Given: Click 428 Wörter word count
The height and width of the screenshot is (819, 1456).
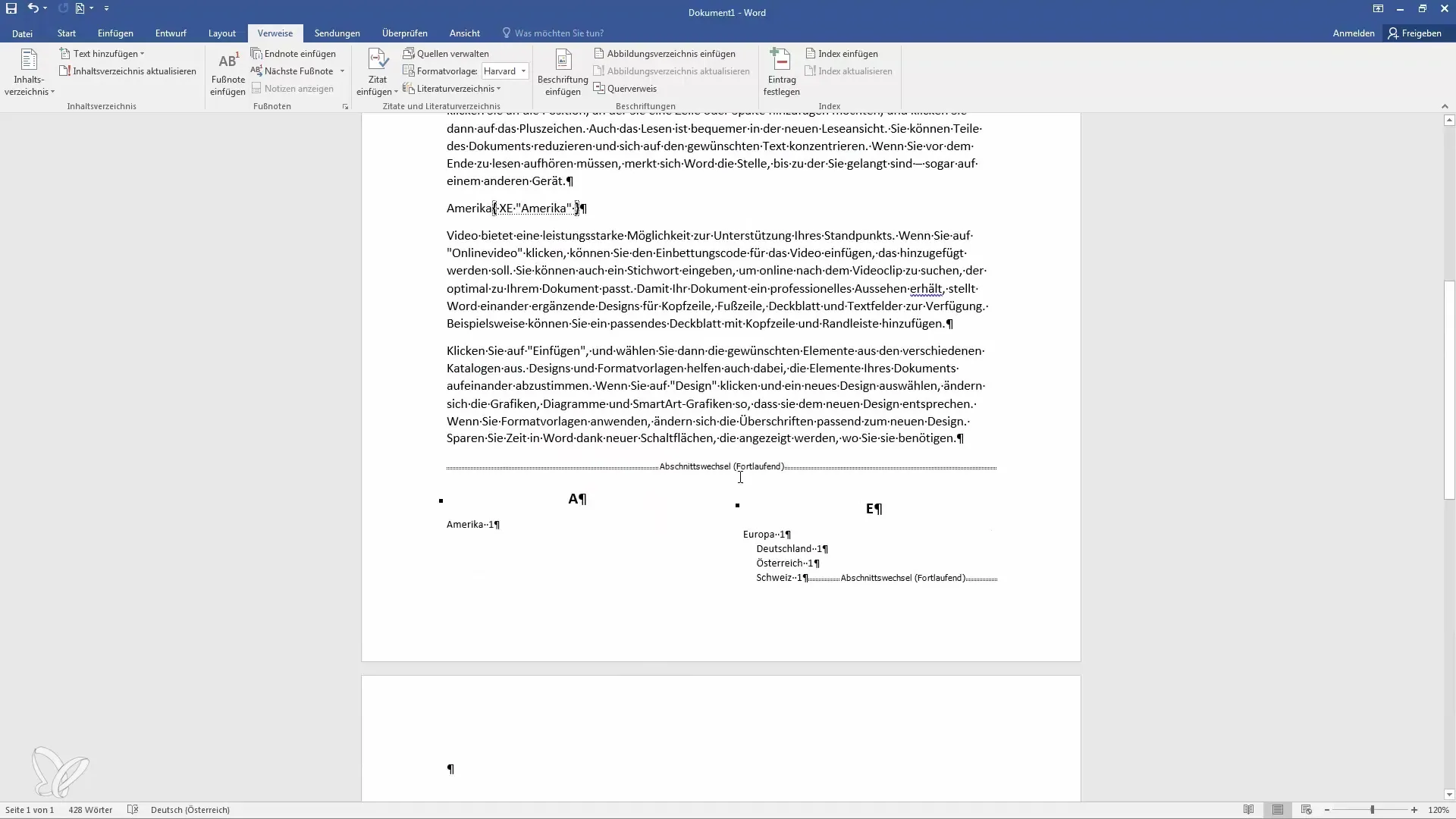Looking at the screenshot, I should click(x=90, y=810).
